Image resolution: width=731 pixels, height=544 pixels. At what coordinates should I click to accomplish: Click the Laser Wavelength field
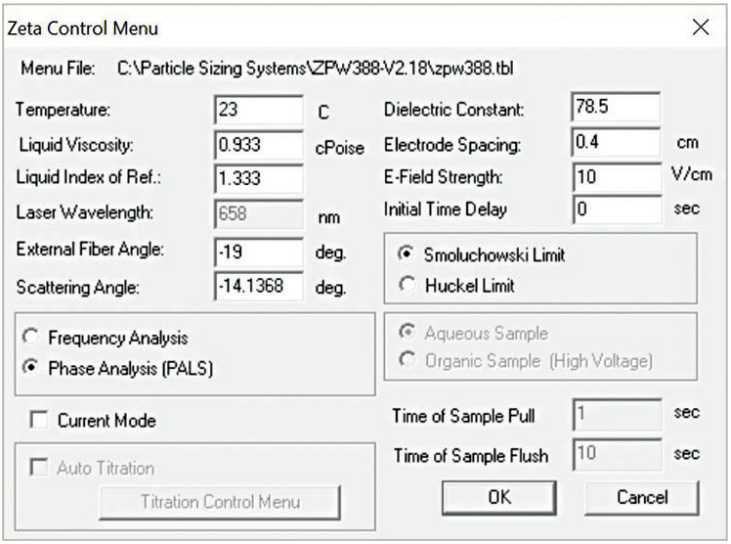(258, 213)
